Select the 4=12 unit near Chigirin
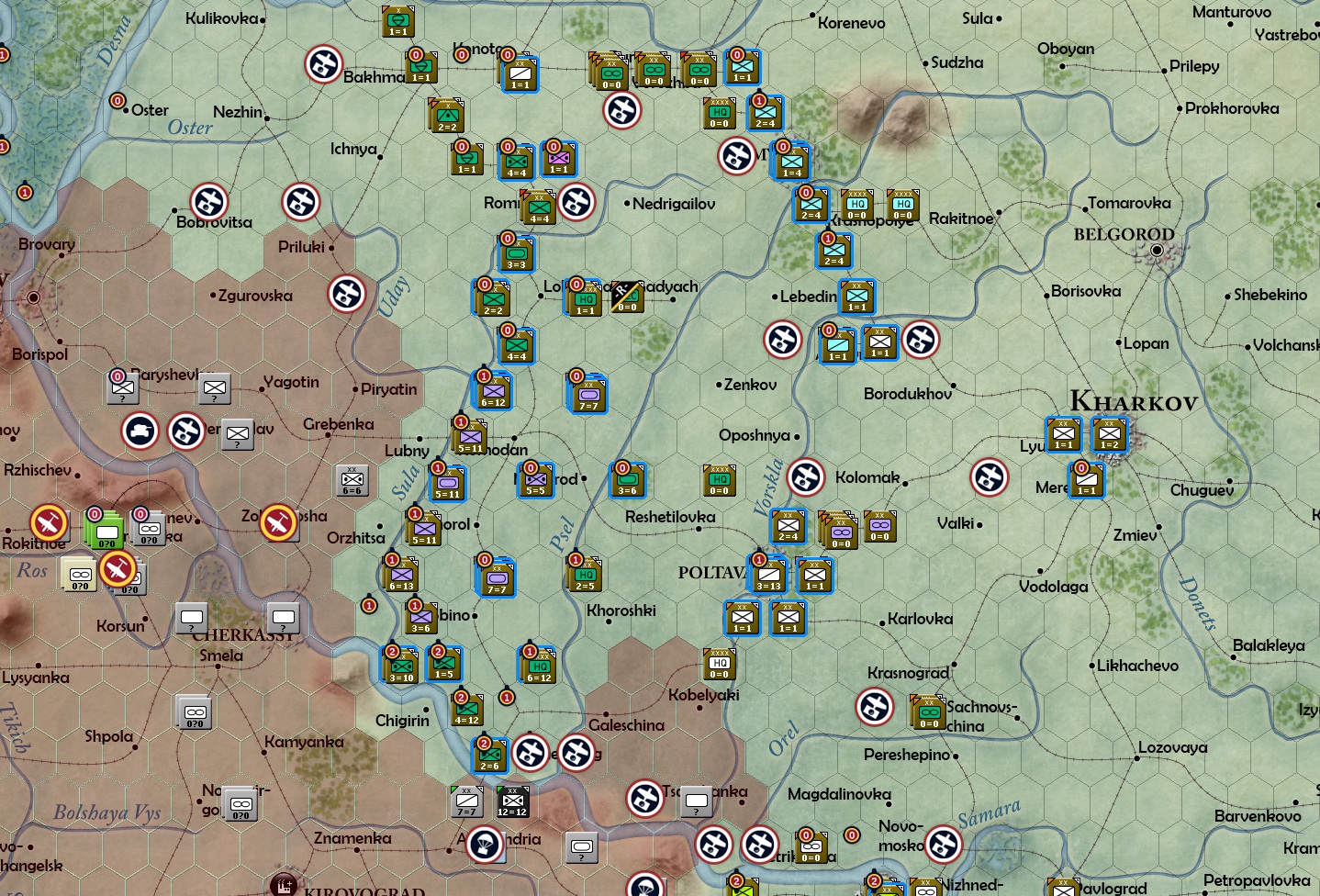This screenshot has height=896, width=1320. coord(467,710)
